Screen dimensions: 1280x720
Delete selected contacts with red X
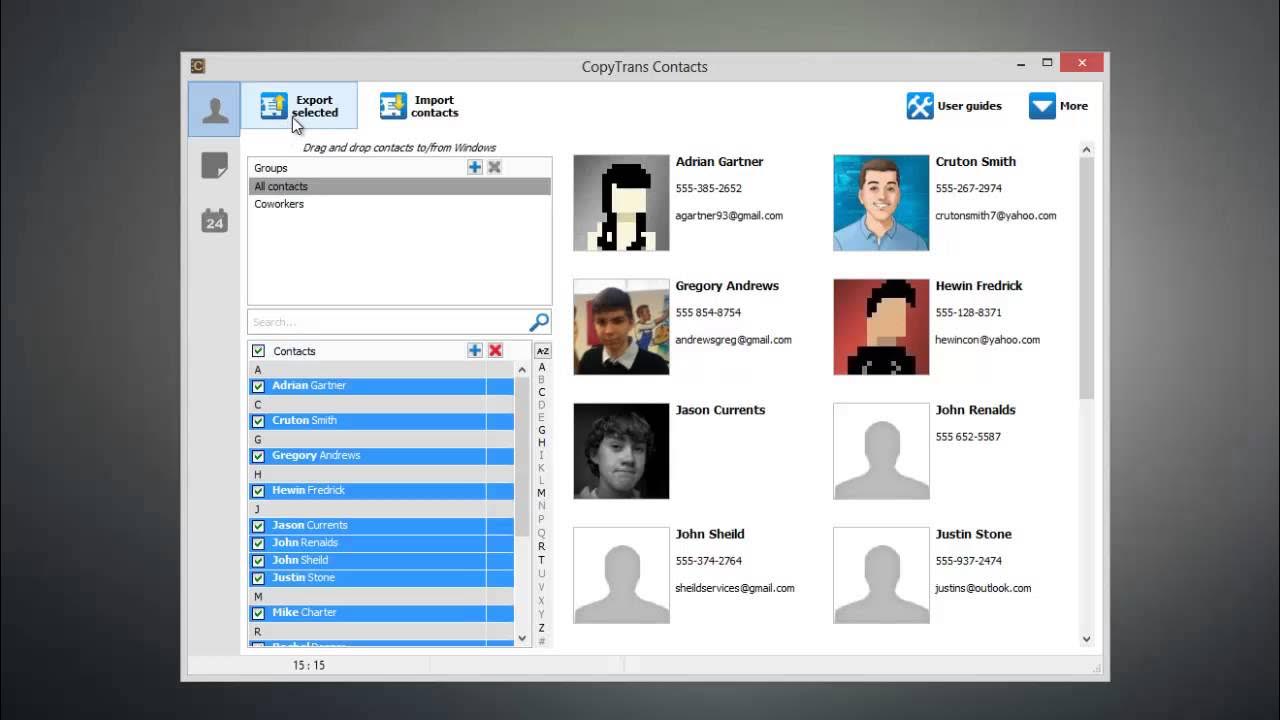pyautogui.click(x=495, y=350)
